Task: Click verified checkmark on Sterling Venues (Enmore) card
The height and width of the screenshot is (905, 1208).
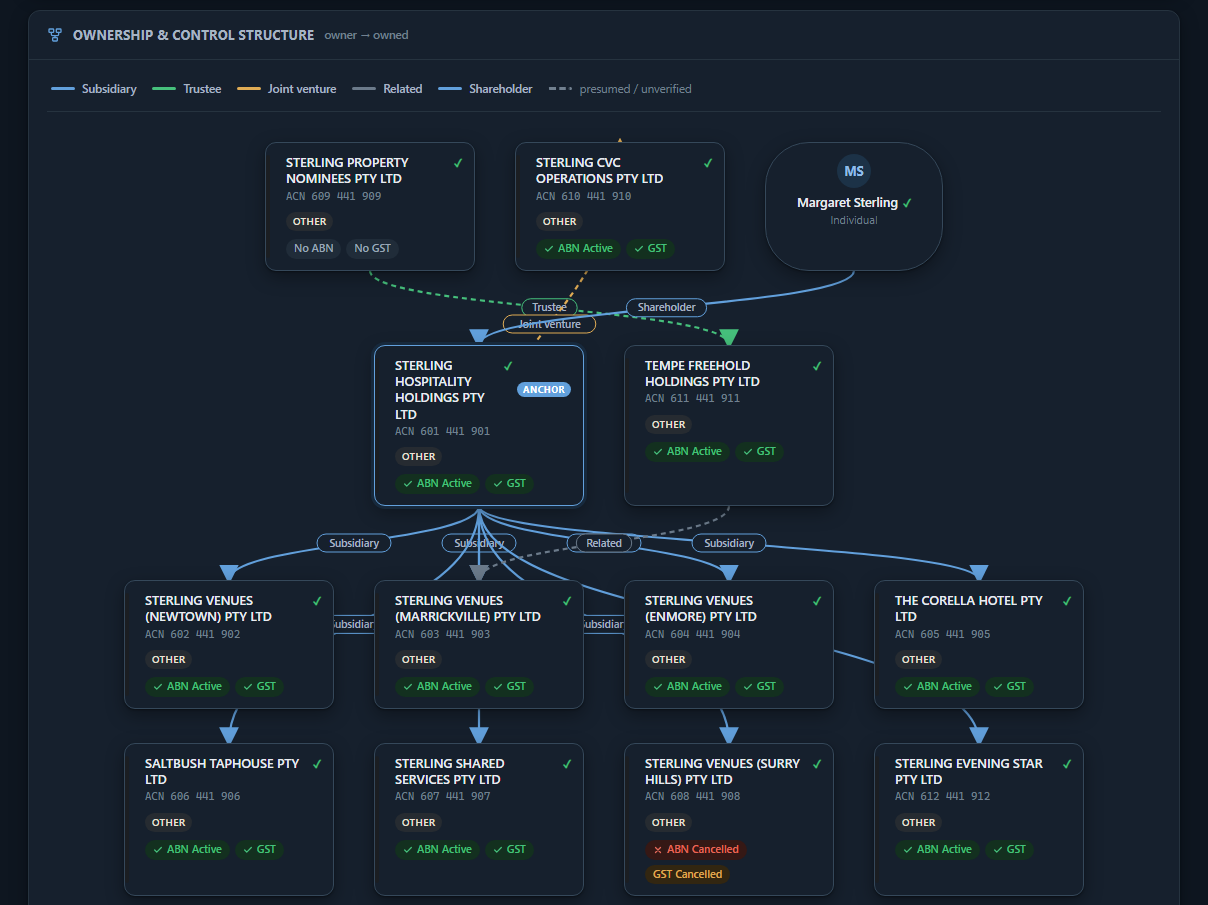Action: pyautogui.click(x=816, y=601)
